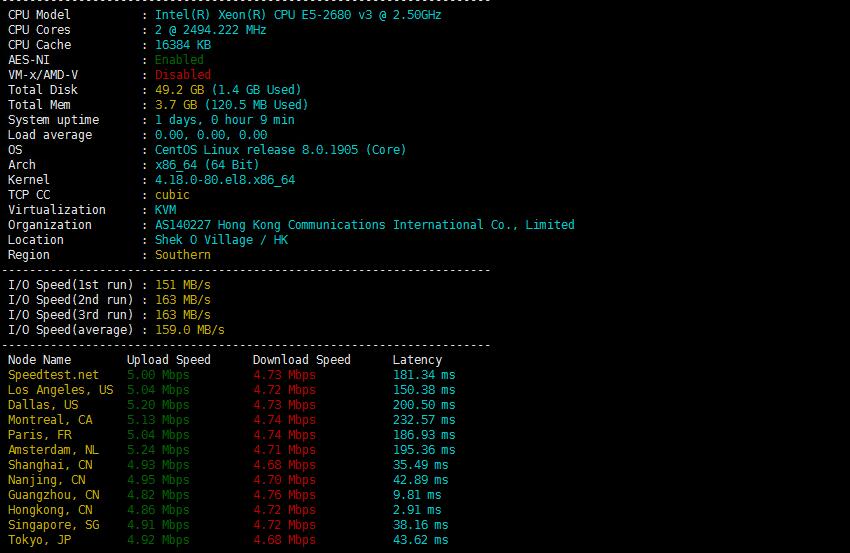This screenshot has height=553, width=850.
Task: Click the 'Upload Speed' column header
Action: point(169,360)
